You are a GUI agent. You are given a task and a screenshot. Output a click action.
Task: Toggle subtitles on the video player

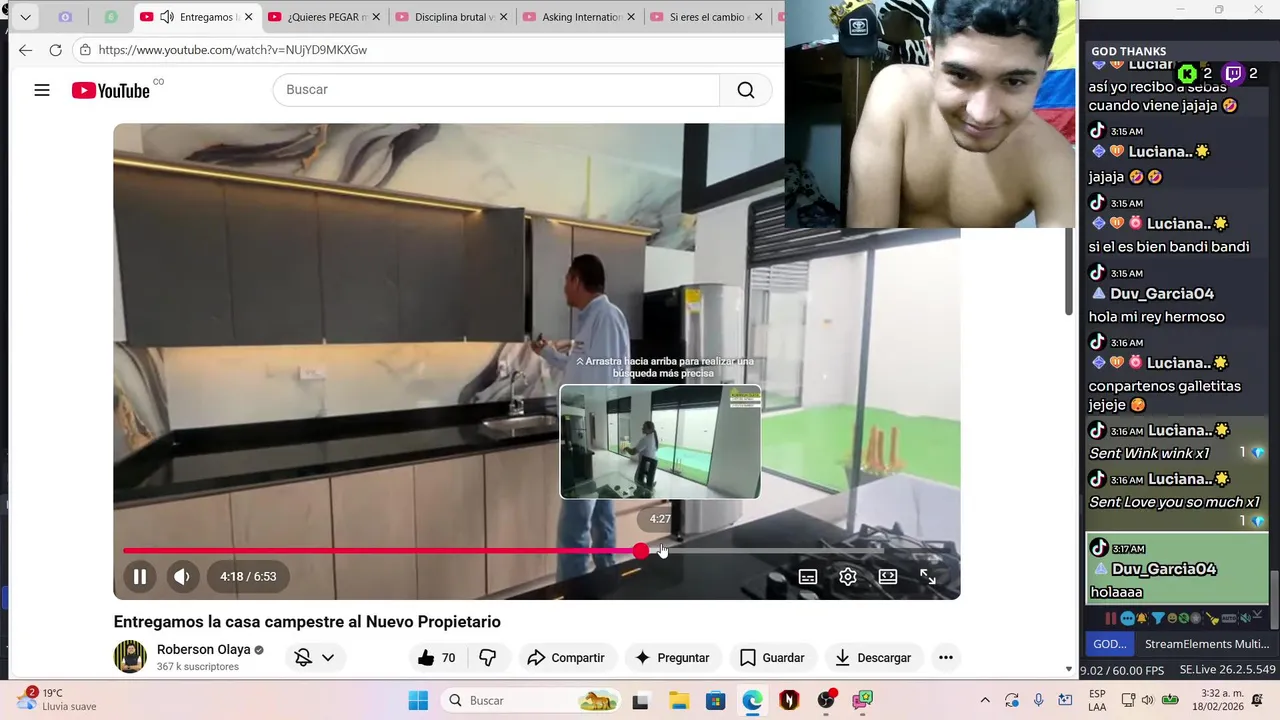pos(808,577)
